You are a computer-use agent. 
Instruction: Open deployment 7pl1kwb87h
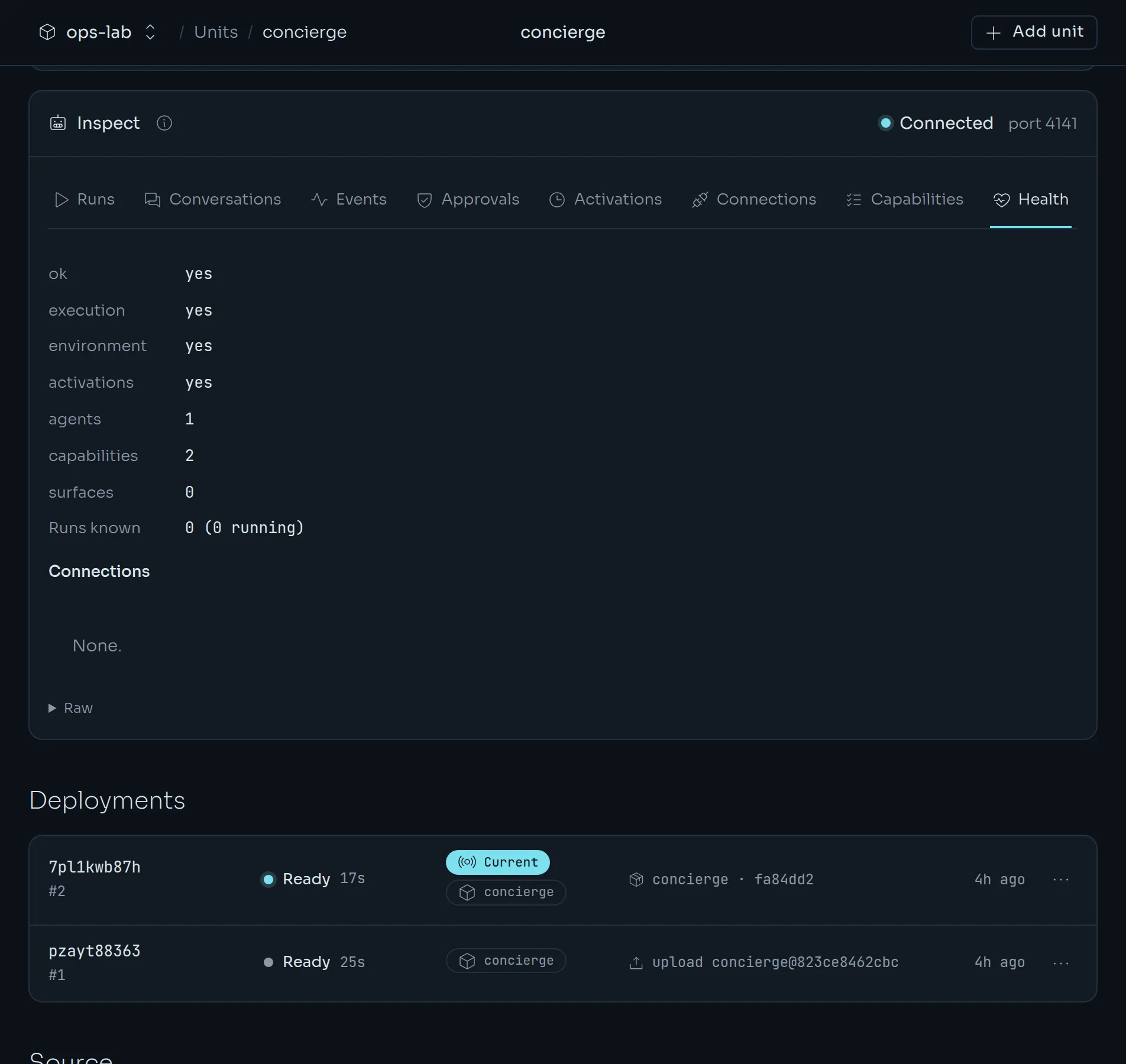(95, 867)
